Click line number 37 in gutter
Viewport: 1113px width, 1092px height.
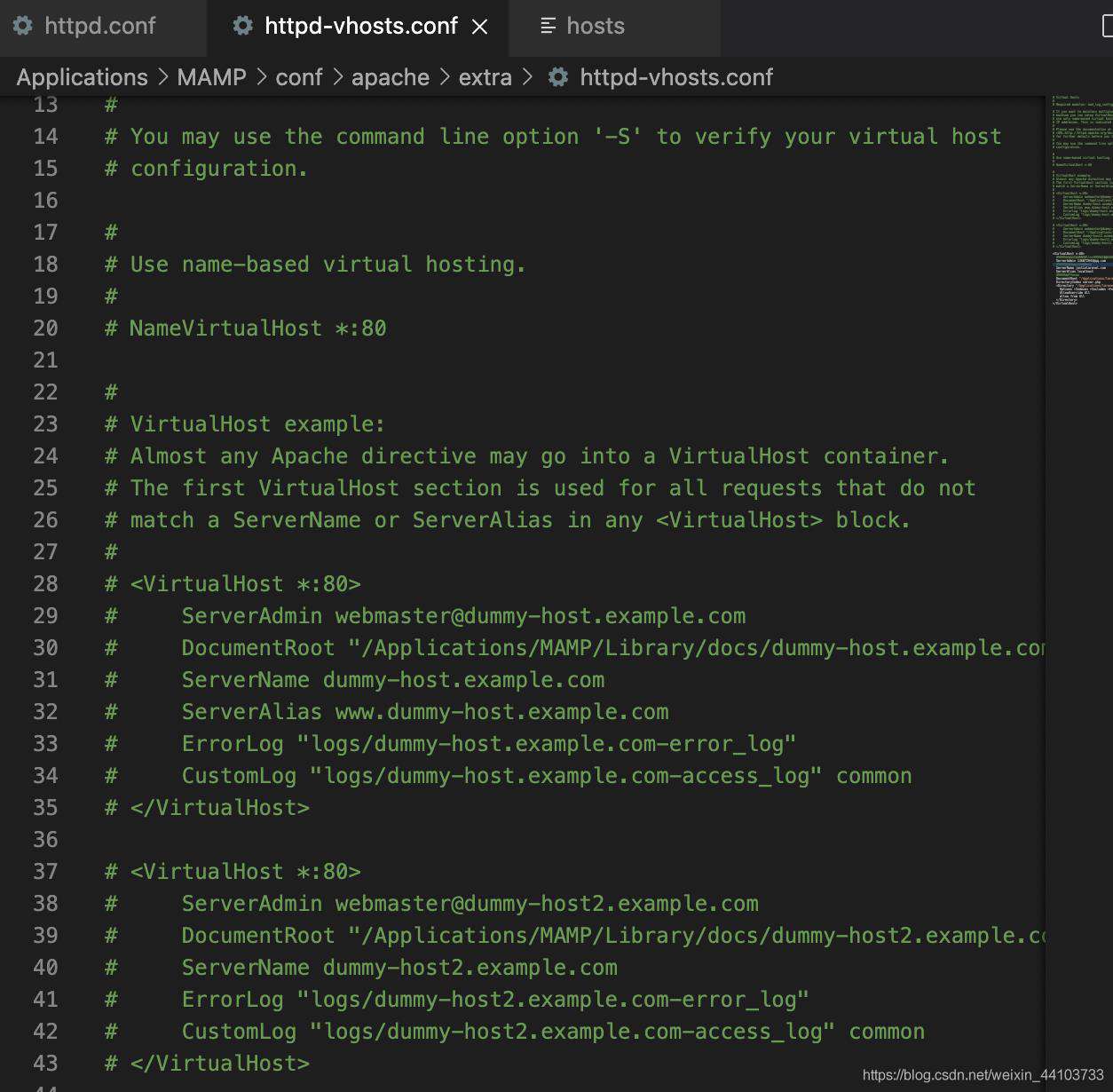(45, 872)
